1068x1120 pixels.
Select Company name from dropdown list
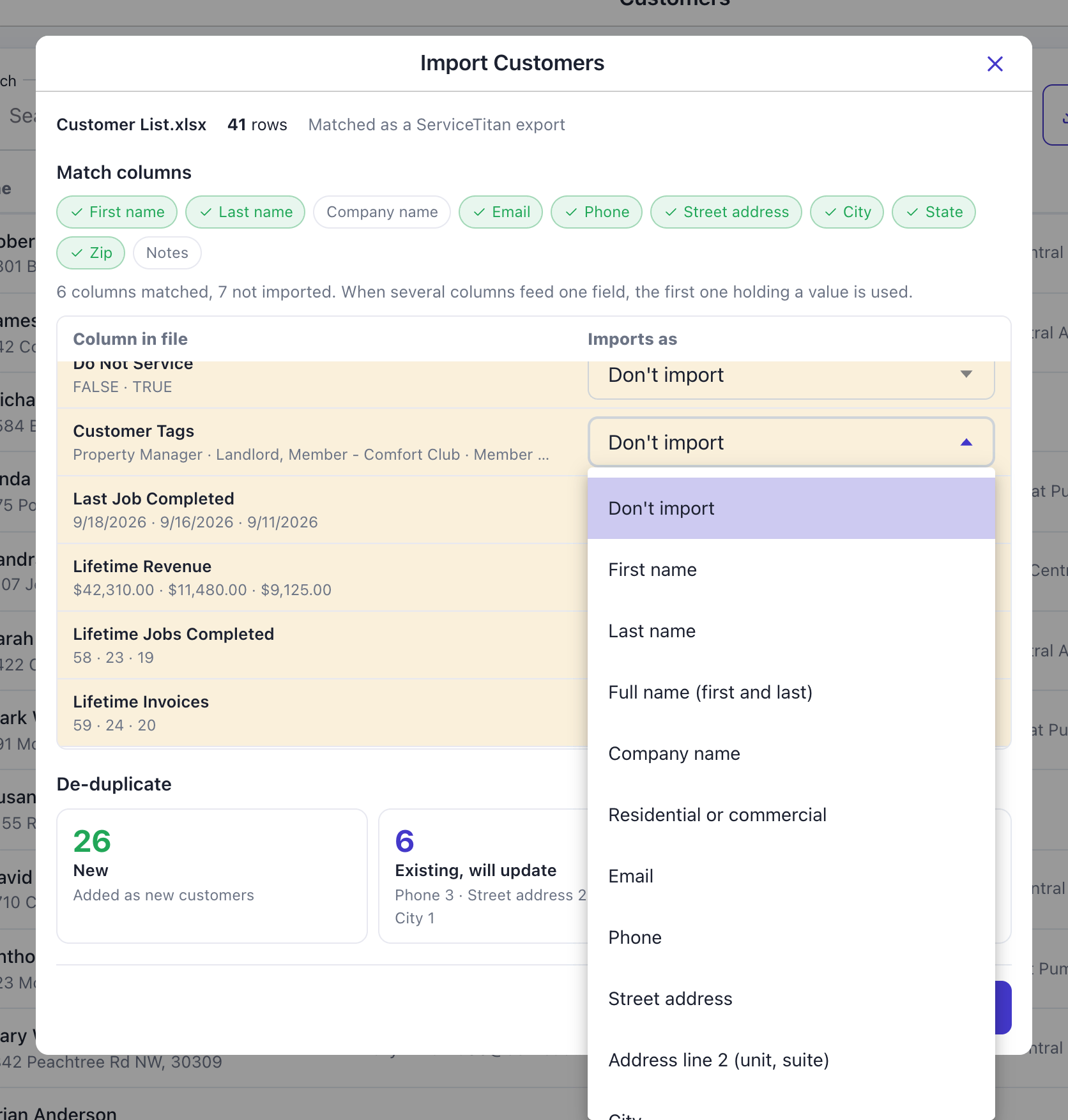(x=791, y=753)
